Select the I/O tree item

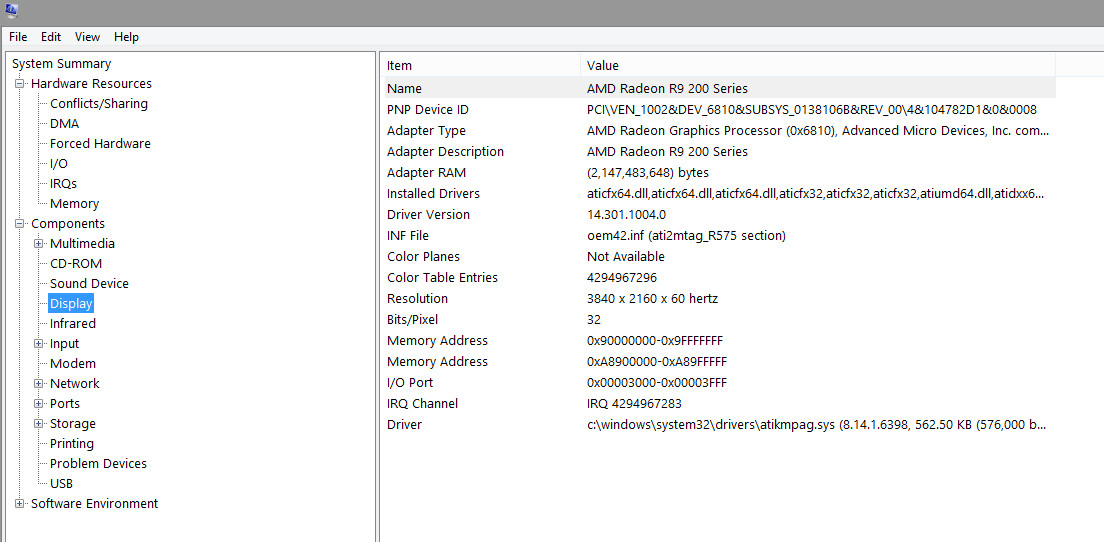coord(58,163)
